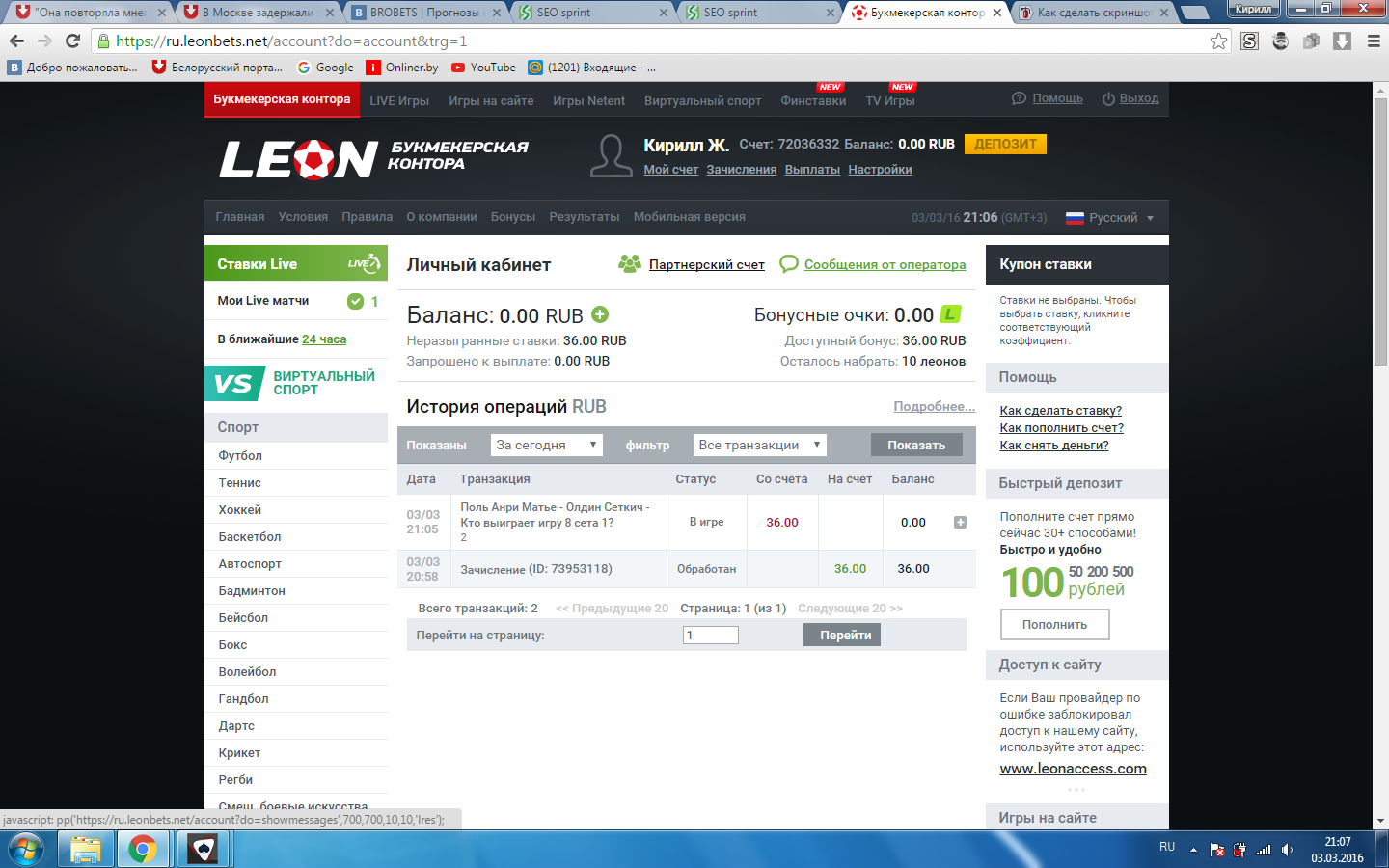Open Мой счет link
The height and width of the screenshot is (868, 1389).
(671, 170)
